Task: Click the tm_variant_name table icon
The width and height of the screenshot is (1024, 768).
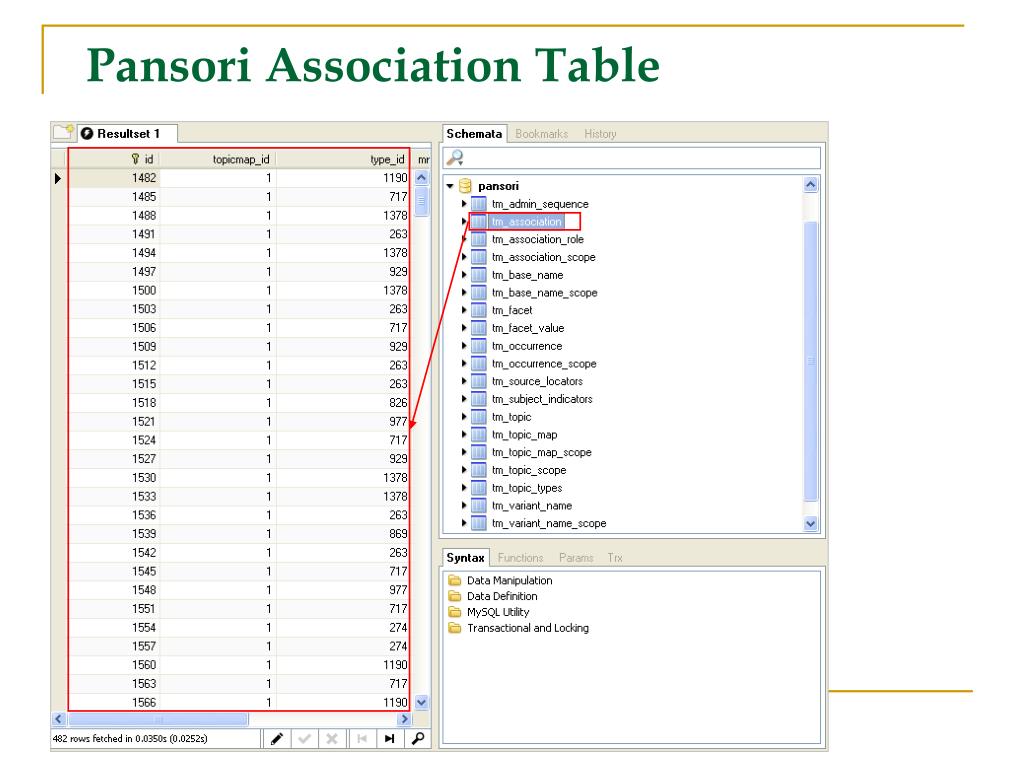Action: click(479, 505)
